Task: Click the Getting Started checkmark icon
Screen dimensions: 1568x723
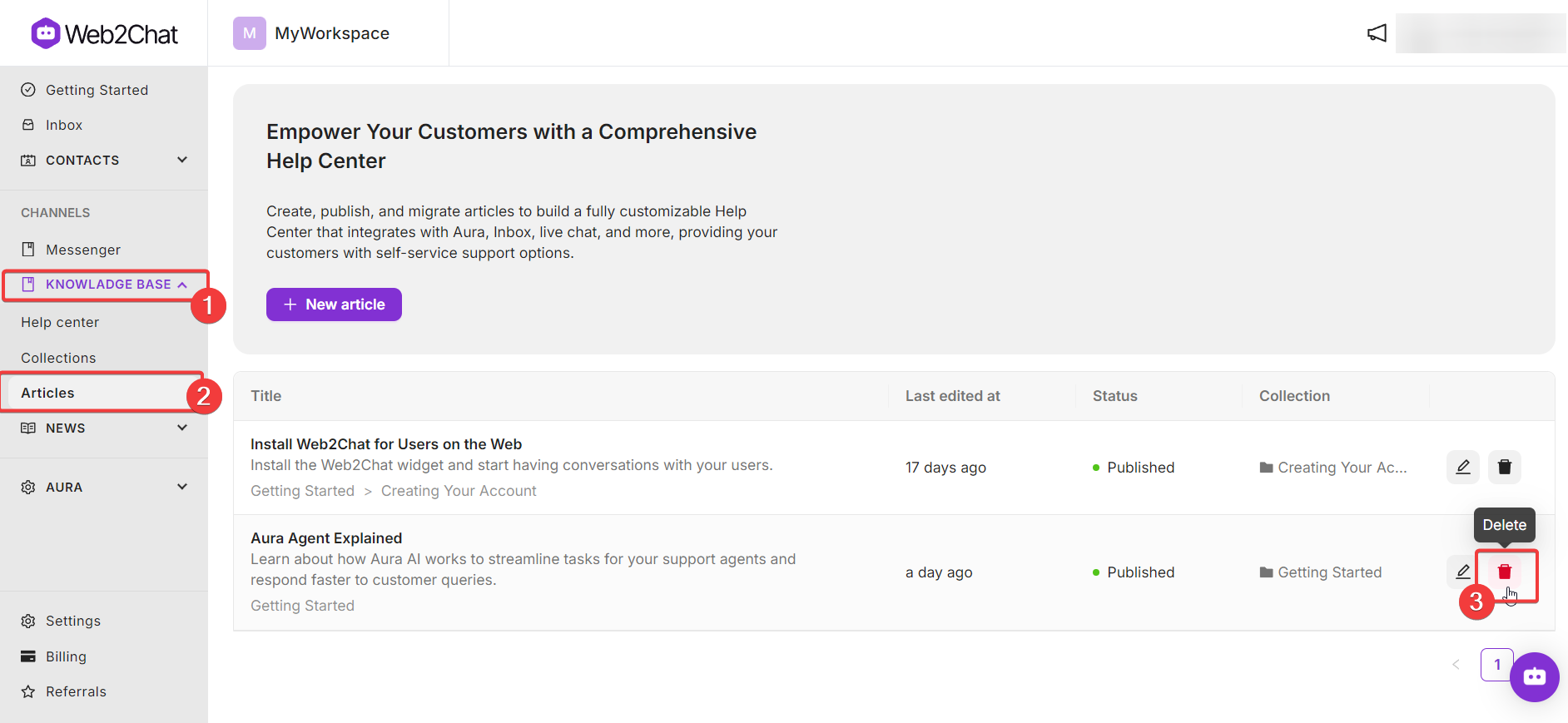Action: 28,90
